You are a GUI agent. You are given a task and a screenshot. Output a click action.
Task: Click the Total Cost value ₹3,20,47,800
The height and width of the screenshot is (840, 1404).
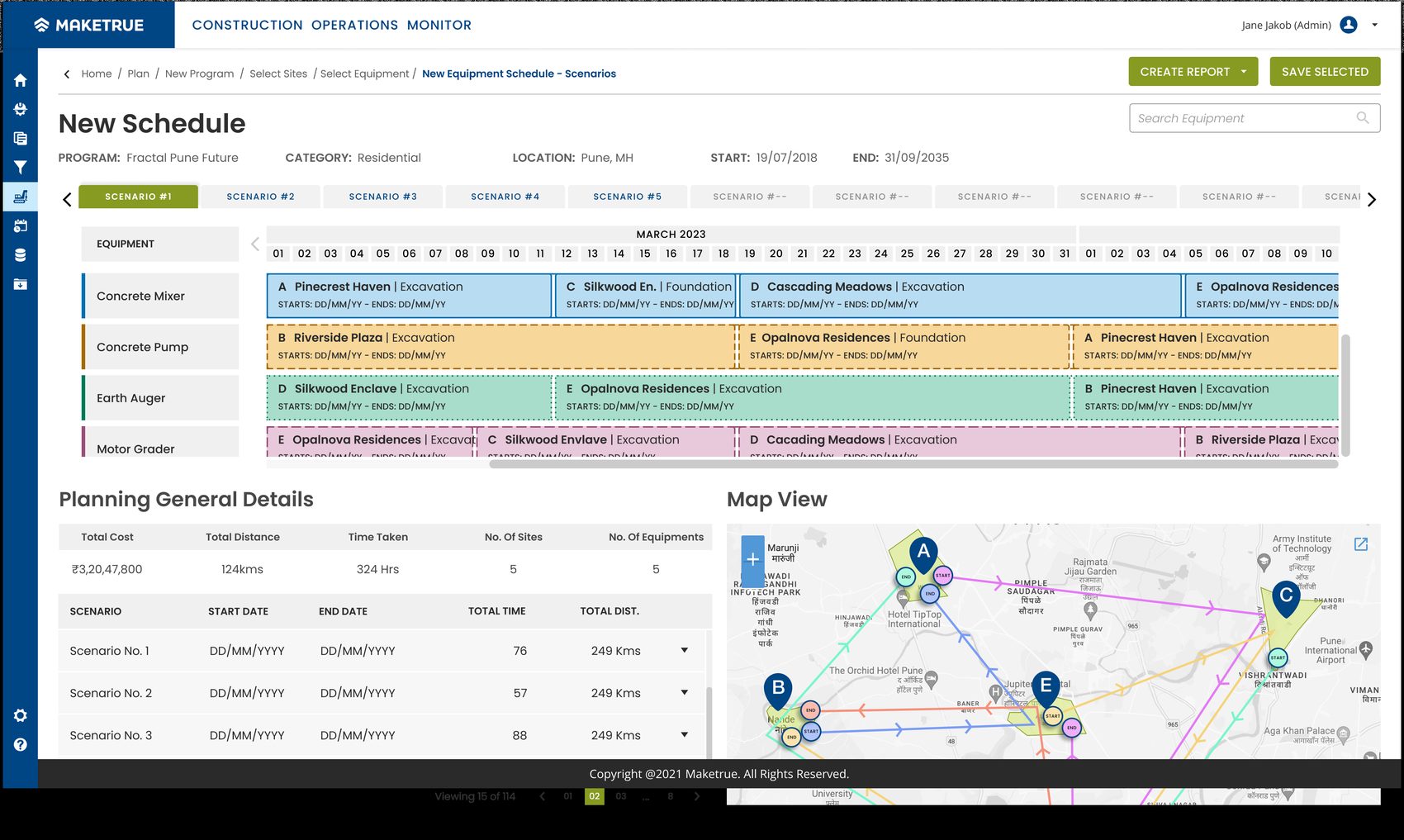tap(107, 569)
